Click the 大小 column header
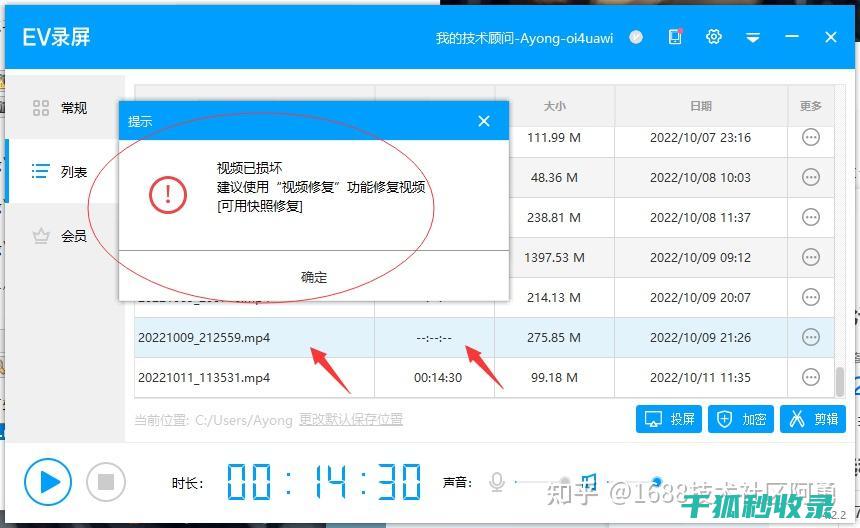 555,106
